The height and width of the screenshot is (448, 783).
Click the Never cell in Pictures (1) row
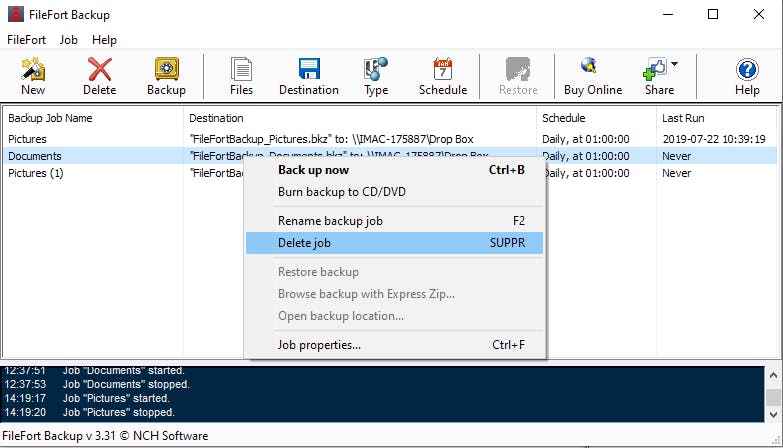(677, 173)
